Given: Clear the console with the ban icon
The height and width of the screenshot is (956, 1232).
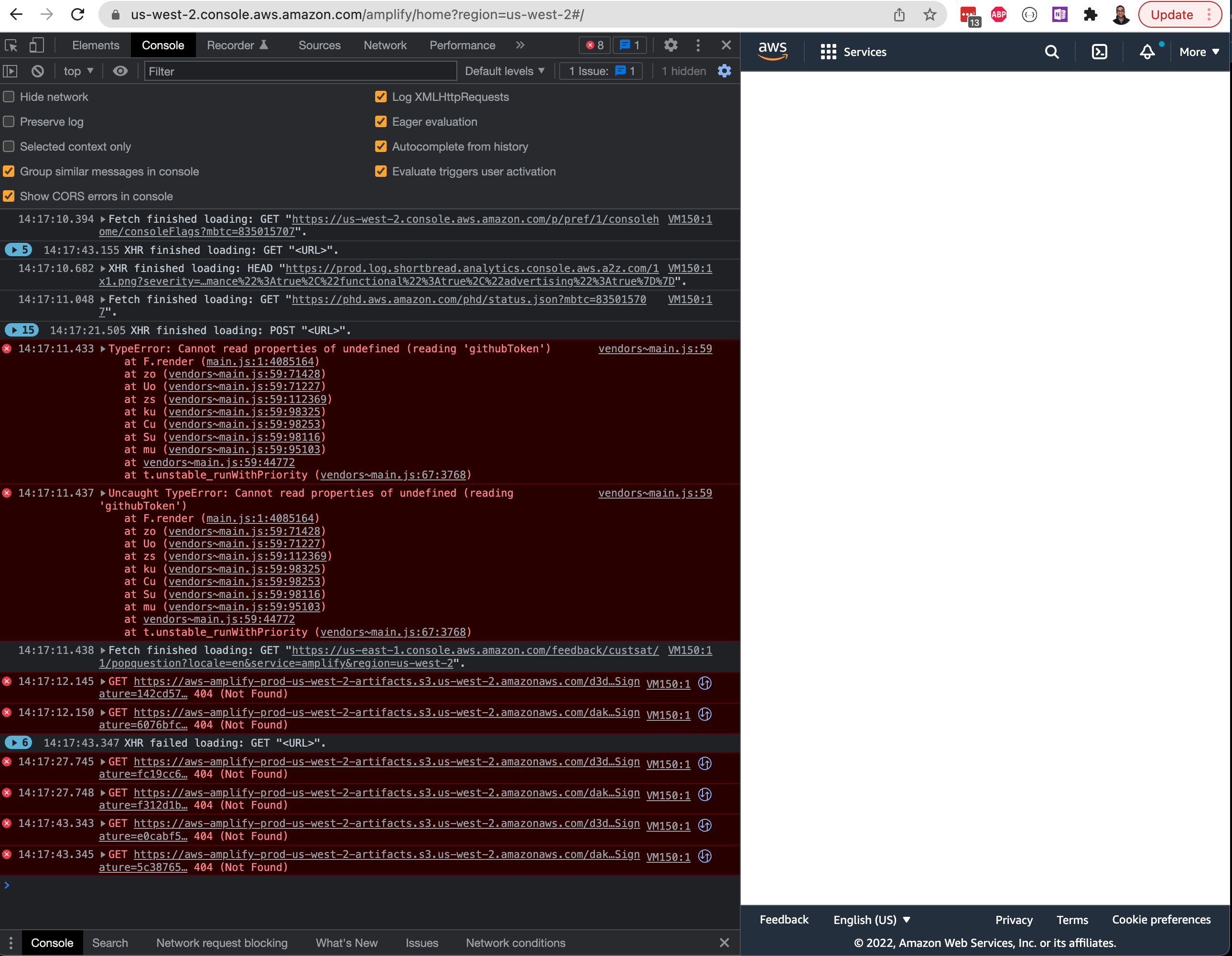Looking at the screenshot, I should pyautogui.click(x=38, y=71).
